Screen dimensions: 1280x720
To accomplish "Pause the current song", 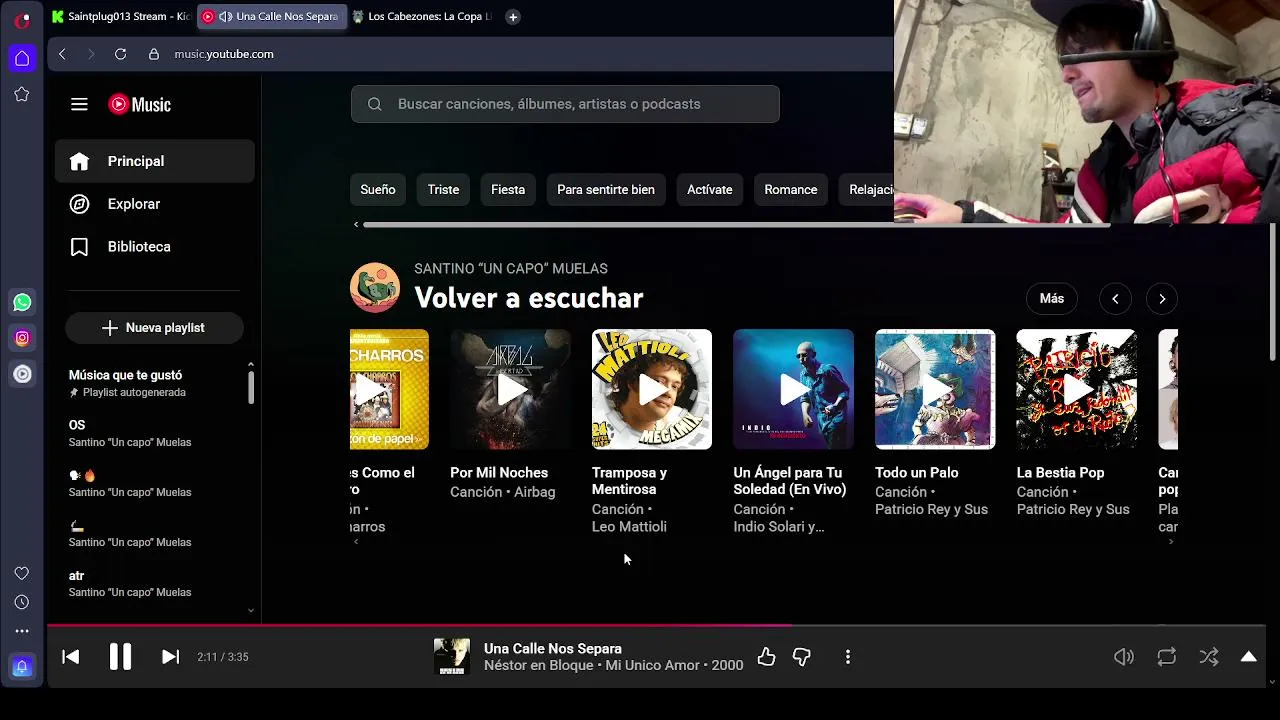I will tap(120, 657).
